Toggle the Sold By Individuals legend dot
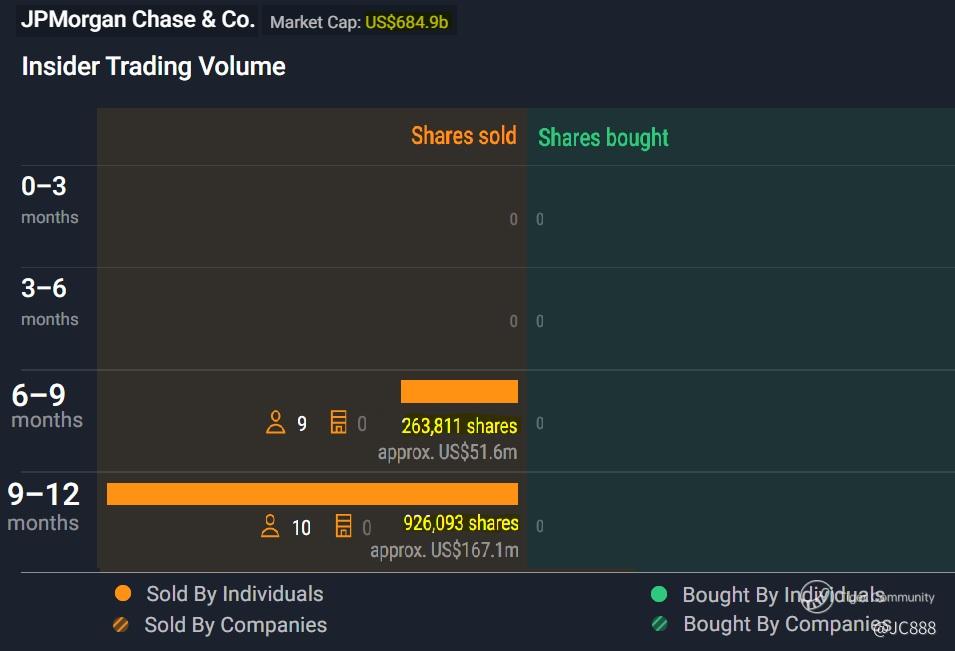Image resolution: width=955 pixels, height=651 pixels. (123, 594)
